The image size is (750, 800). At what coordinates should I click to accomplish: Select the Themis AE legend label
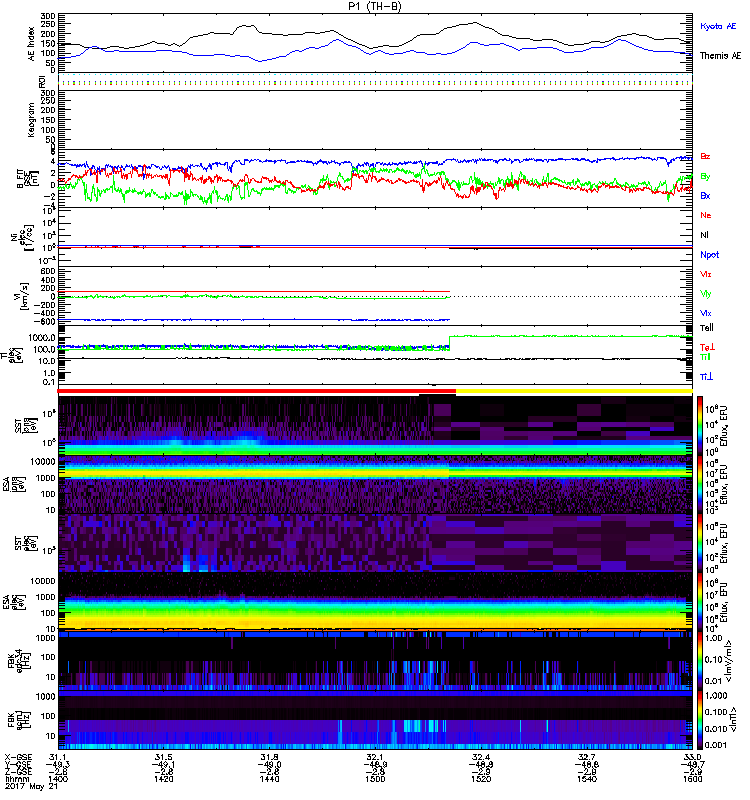click(x=720, y=56)
